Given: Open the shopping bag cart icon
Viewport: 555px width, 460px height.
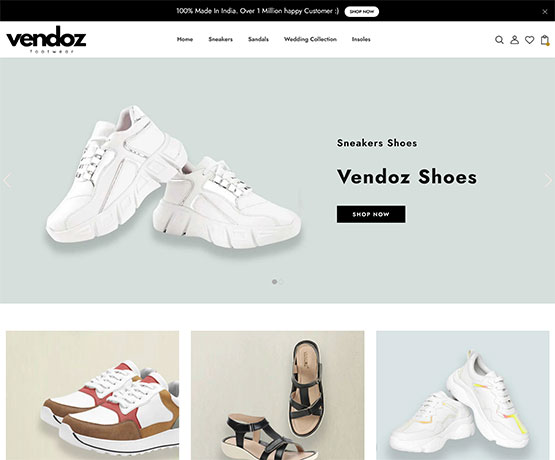Looking at the screenshot, I should point(545,40).
